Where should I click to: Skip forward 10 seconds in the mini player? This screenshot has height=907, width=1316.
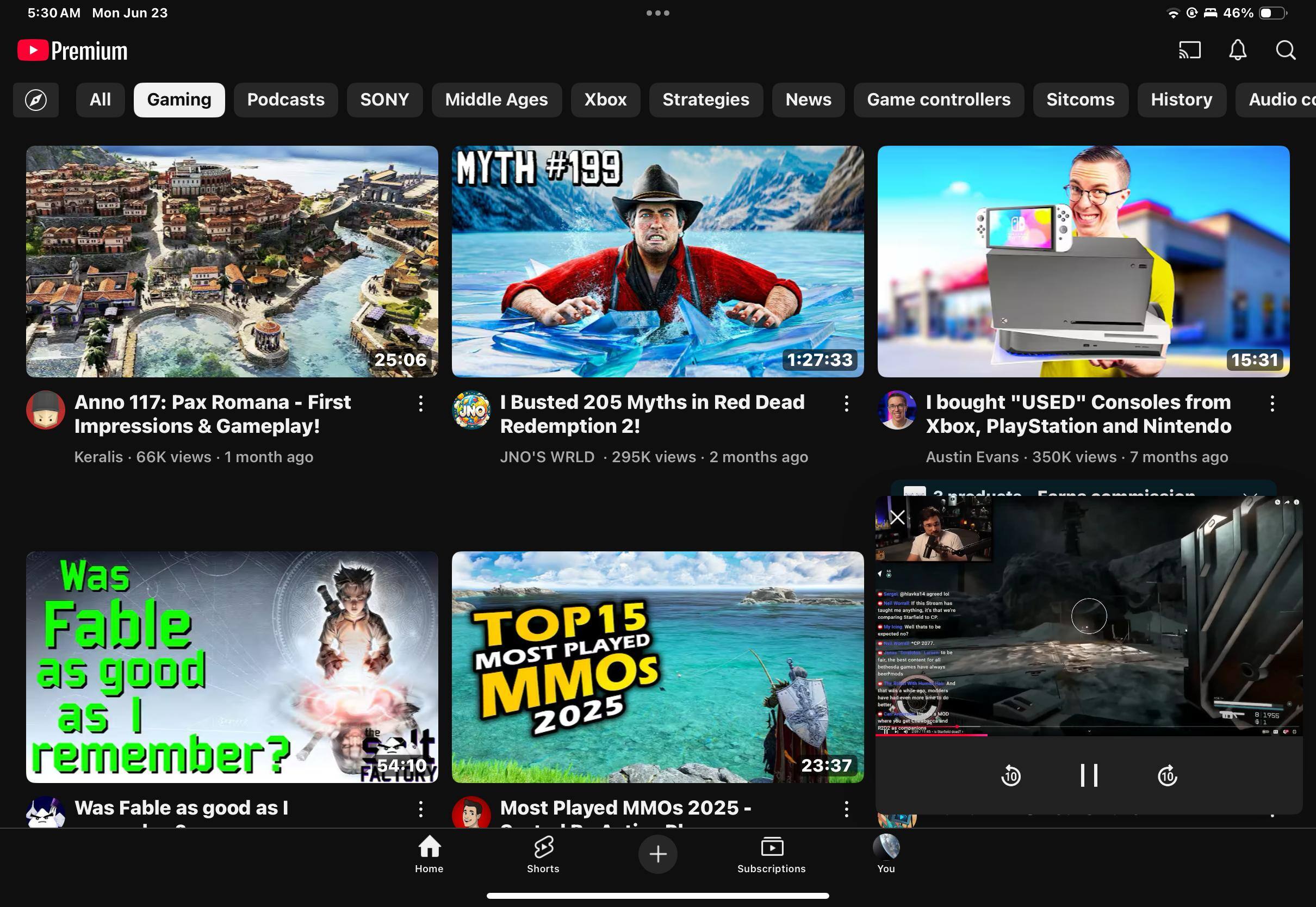(1167, 775)
